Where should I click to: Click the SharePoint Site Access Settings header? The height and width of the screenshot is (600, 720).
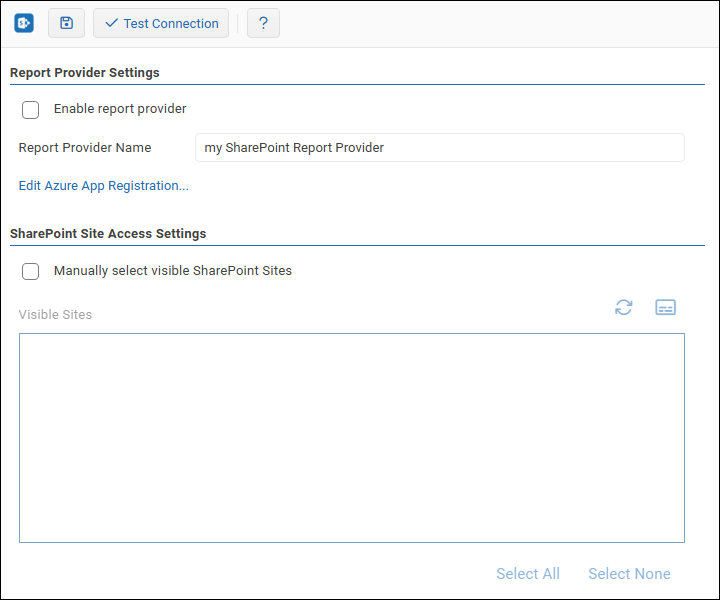[108, 234]
